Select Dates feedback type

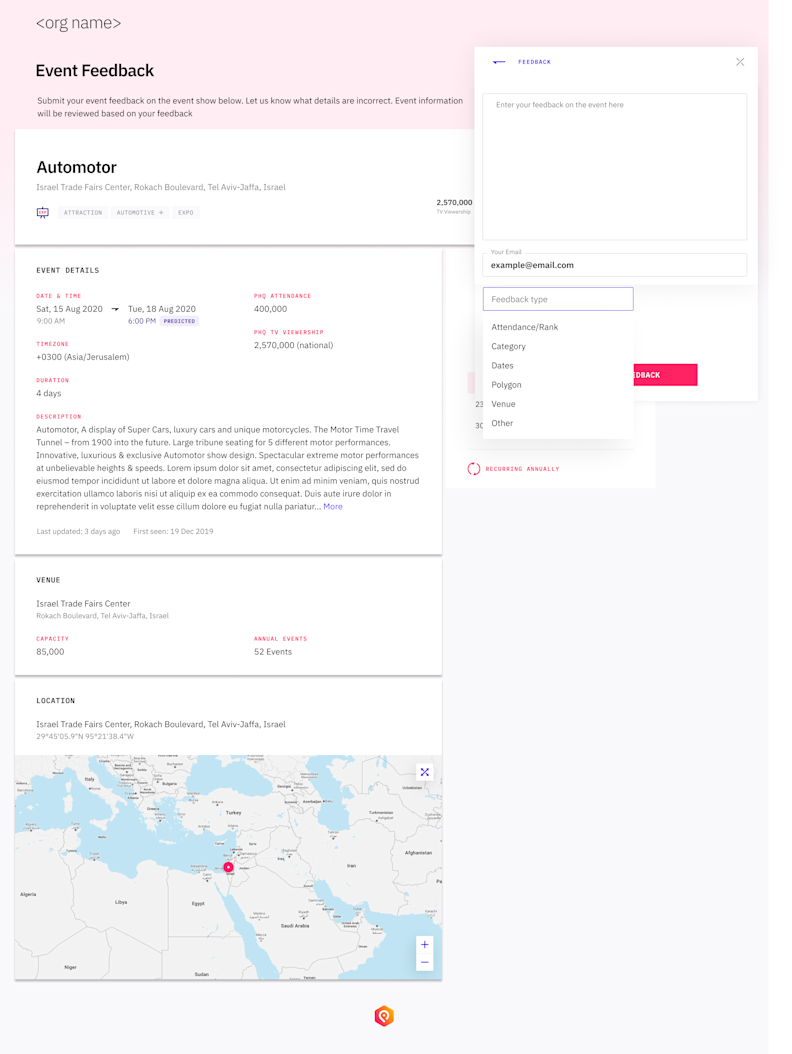point(502,366)
